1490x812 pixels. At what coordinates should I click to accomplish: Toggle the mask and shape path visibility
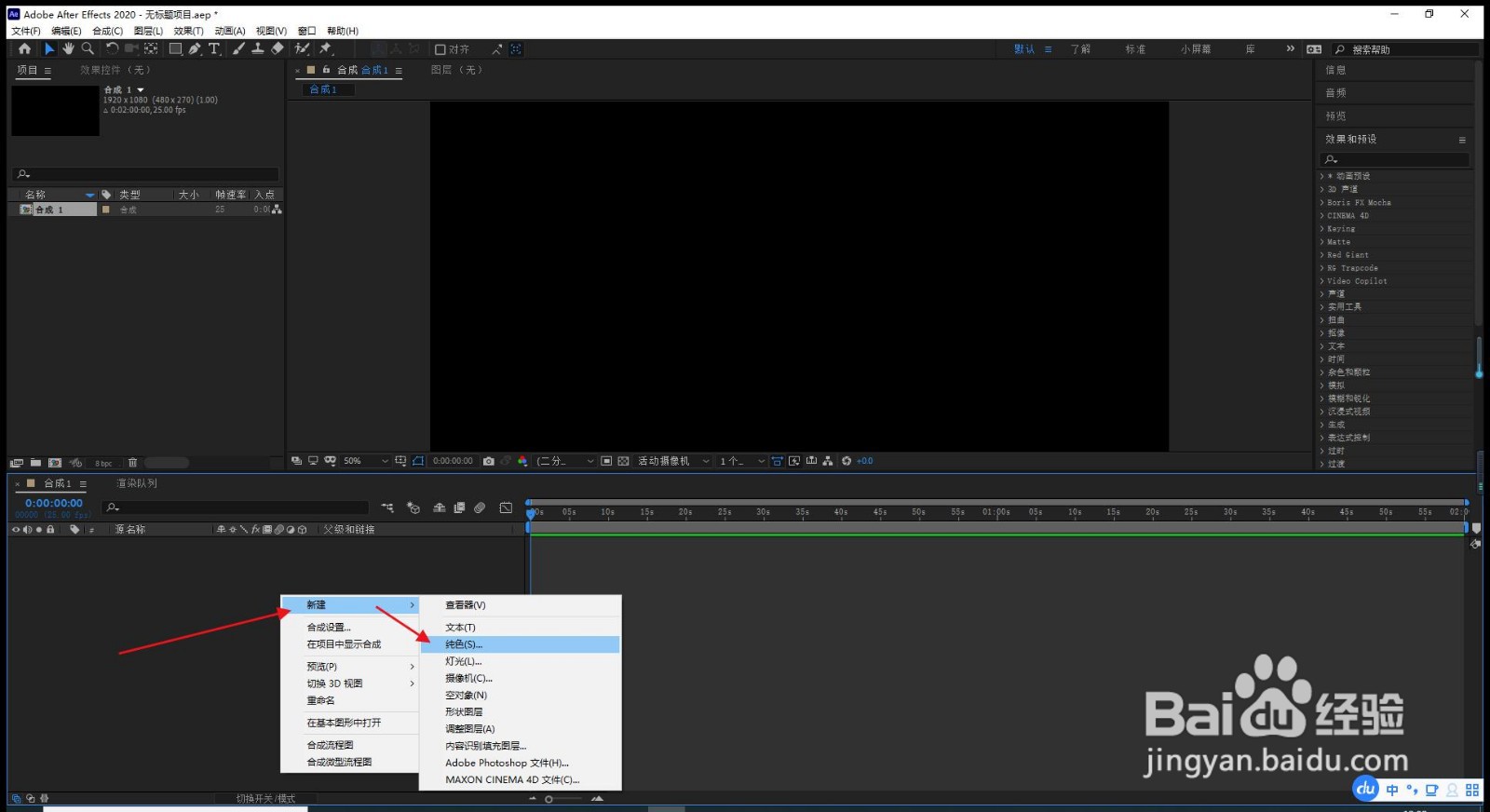[418, 461]
